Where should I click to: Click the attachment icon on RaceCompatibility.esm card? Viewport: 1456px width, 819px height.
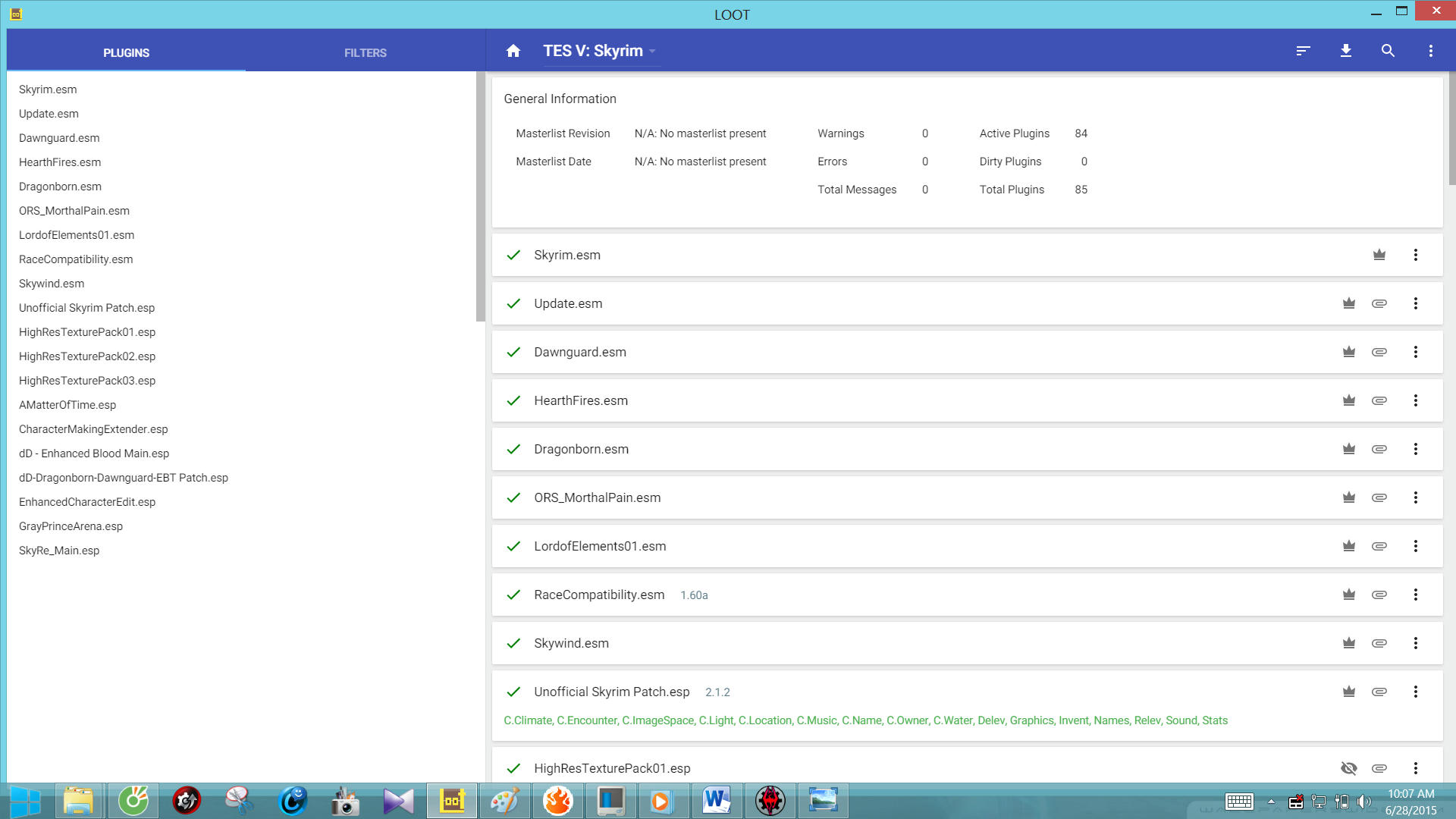pos(1379,595)
